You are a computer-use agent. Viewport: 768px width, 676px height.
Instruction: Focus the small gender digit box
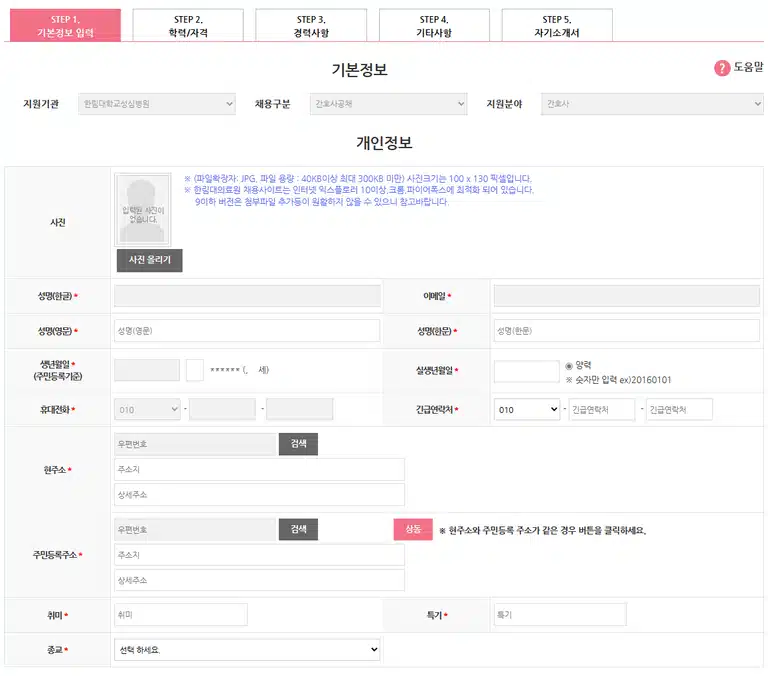pos(194,370)
